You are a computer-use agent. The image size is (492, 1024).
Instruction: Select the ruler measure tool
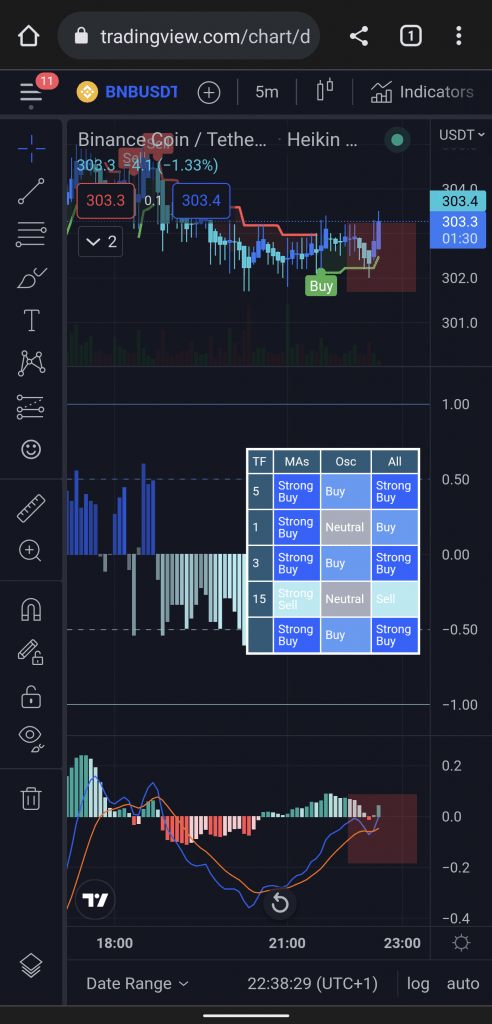(31, 509)
